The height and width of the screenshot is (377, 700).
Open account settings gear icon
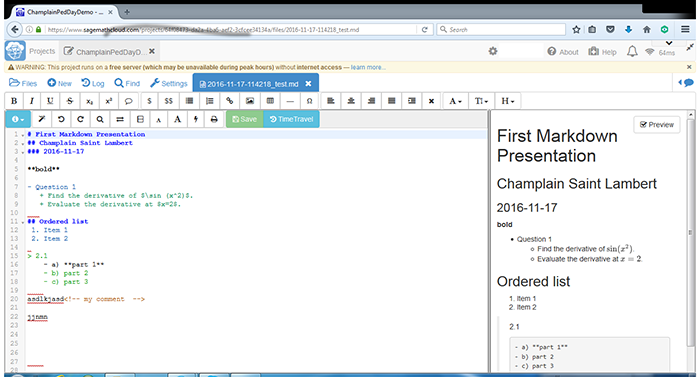pyautogui.click(x=493, y=51)
